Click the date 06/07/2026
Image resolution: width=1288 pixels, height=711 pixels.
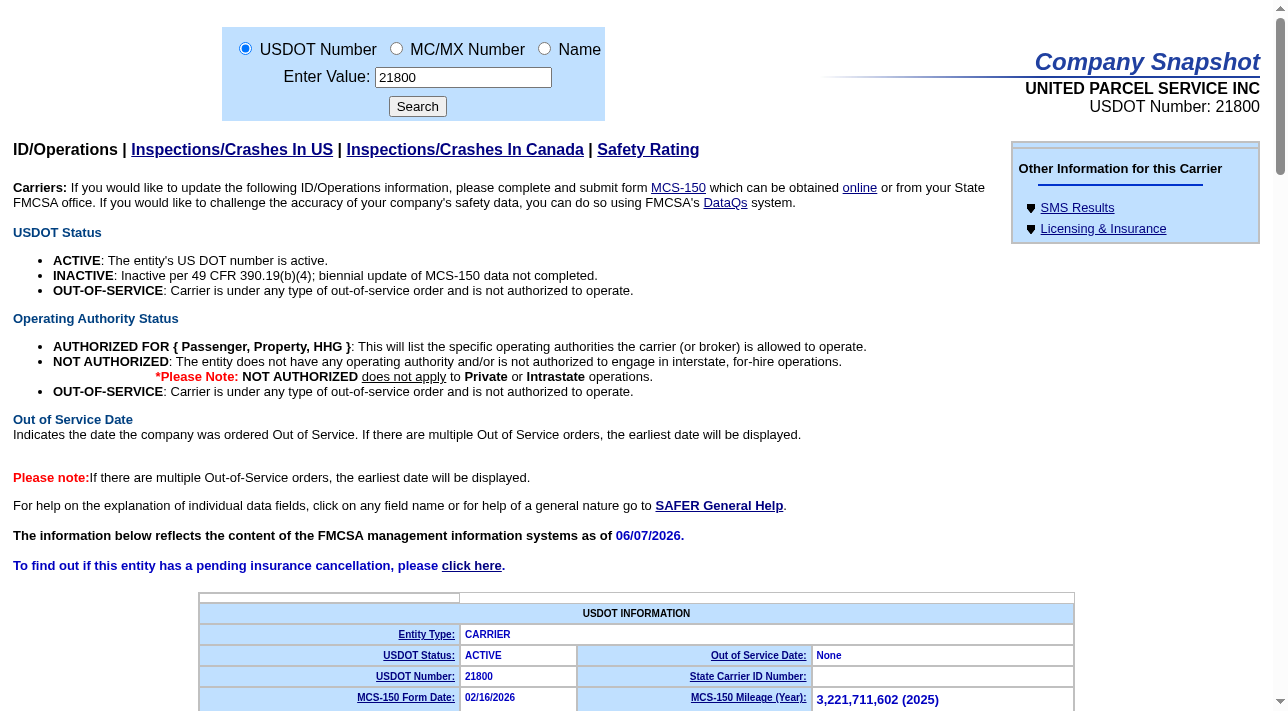(x=650, y=535)
